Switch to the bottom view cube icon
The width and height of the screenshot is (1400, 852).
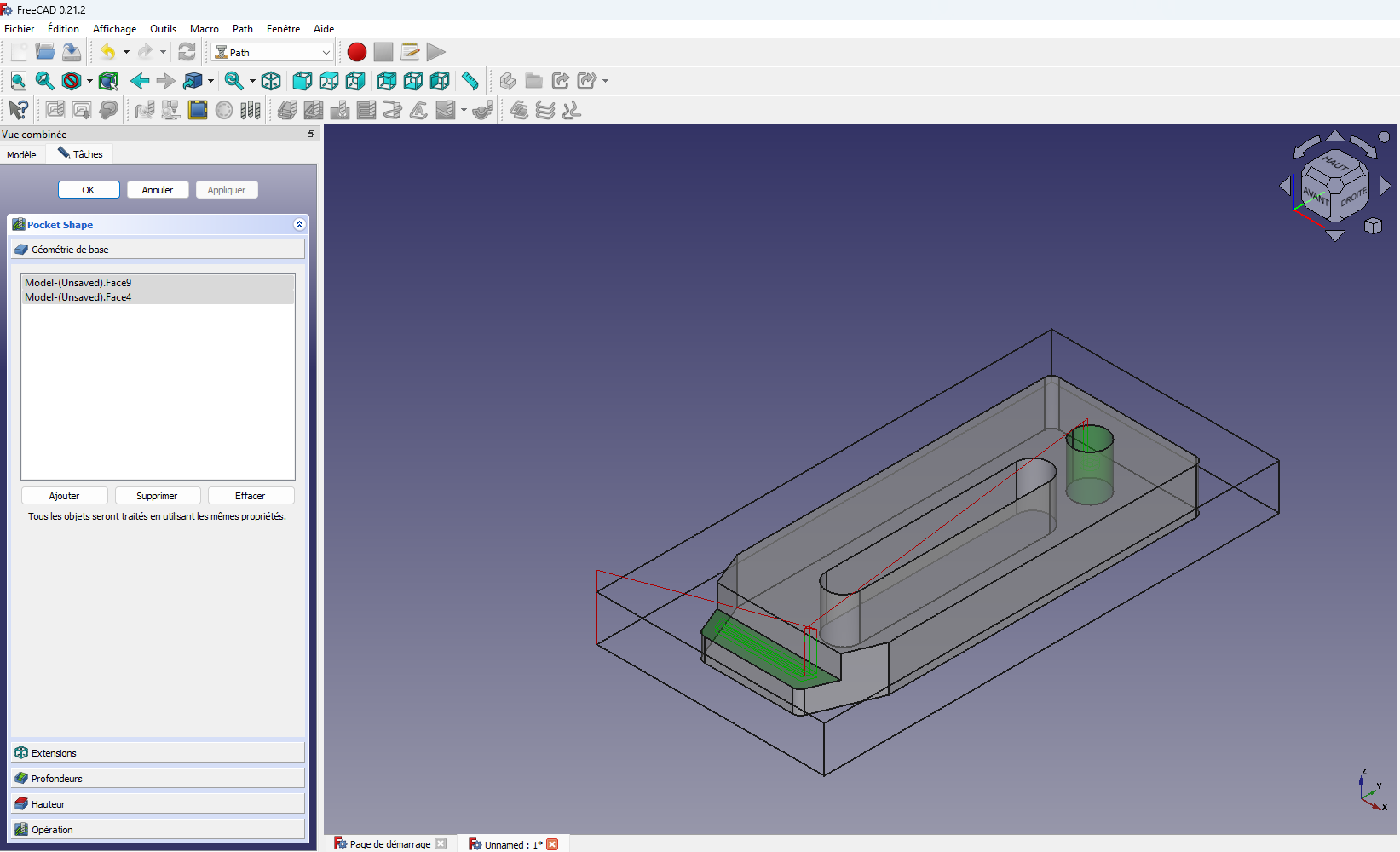[x=413, y=81]
